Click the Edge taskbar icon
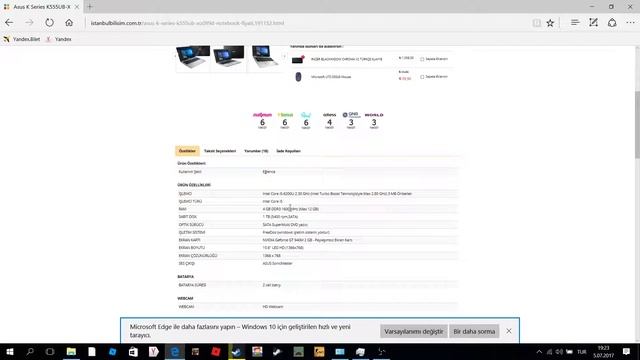Viewport: 640px width, 360px height. pyautogui.click(x=175, y=352)
